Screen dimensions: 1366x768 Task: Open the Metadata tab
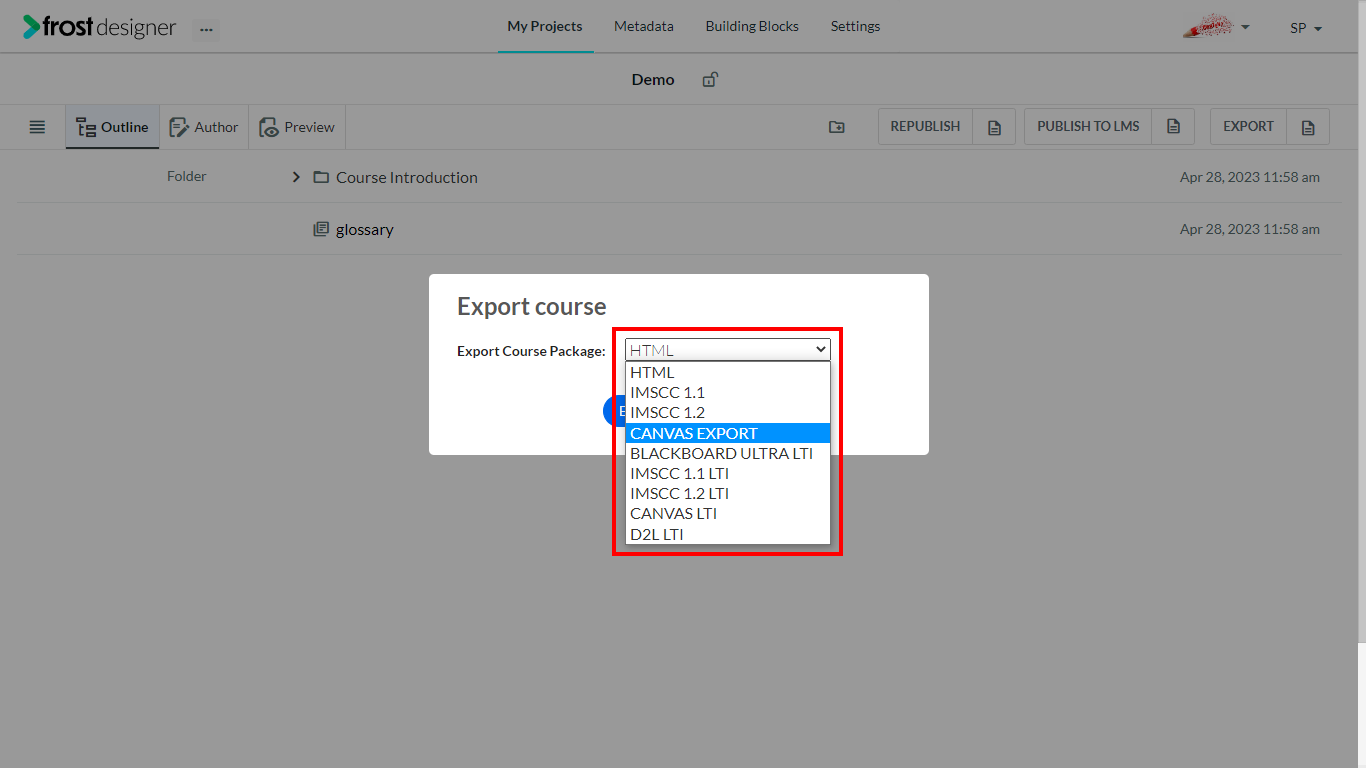pos(644,26)
